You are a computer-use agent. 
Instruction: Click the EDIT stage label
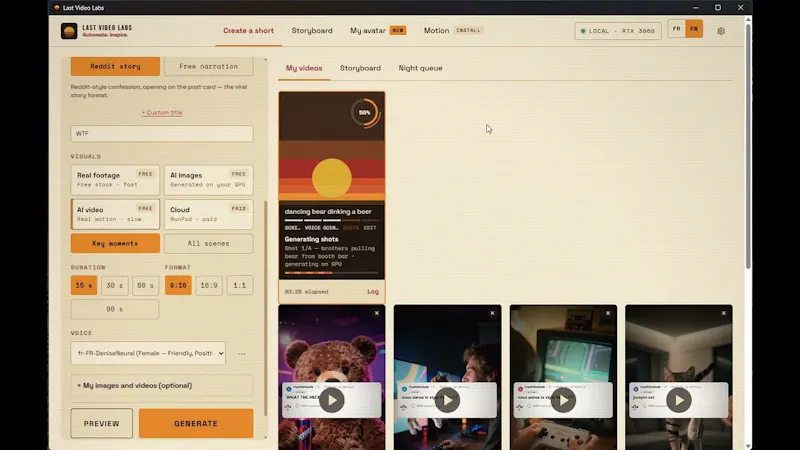pyautogui.click(x=370, y=228)
